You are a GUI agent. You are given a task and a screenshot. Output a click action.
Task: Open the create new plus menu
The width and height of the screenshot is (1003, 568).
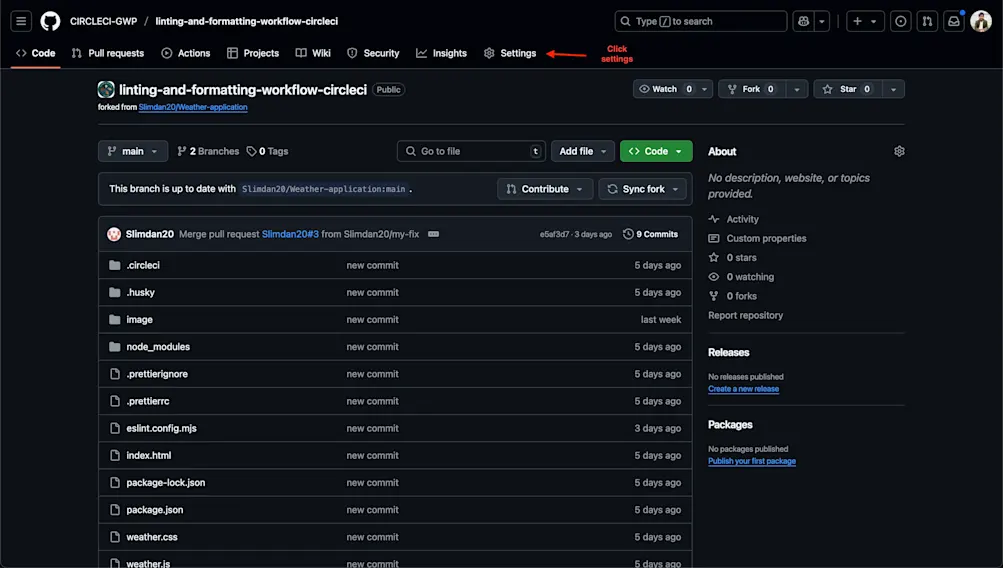pyautogui.click(x=865, y=21)
